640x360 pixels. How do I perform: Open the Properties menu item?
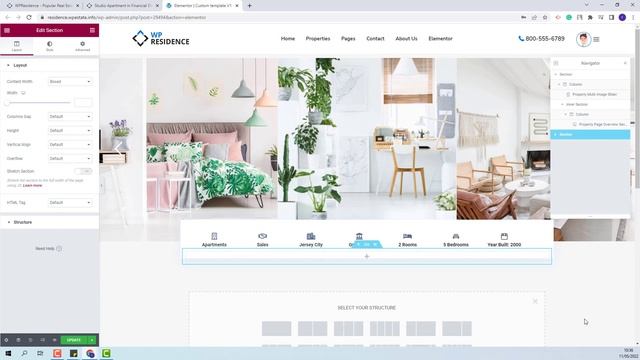coord(318,38)
